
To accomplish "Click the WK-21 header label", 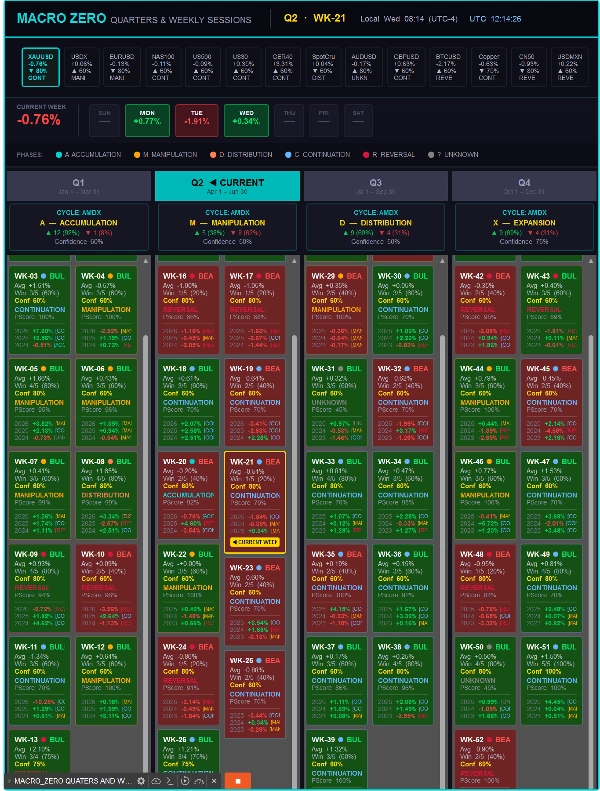I will point(329,18).
